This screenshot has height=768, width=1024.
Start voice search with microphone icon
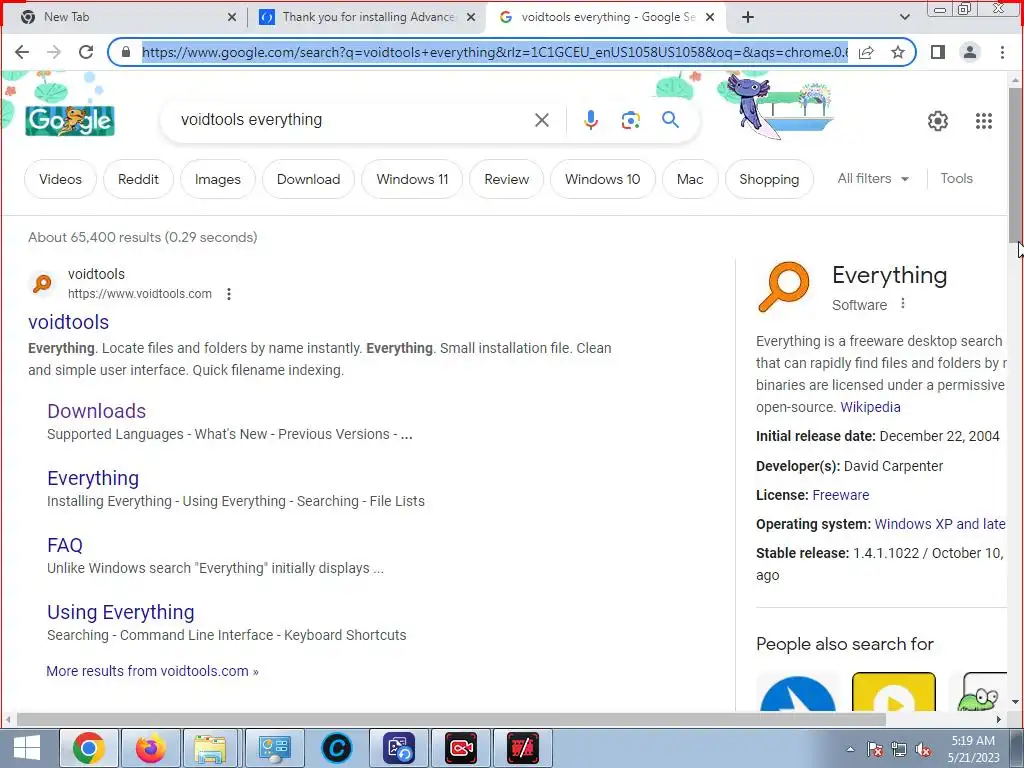[x=590, y=120]
